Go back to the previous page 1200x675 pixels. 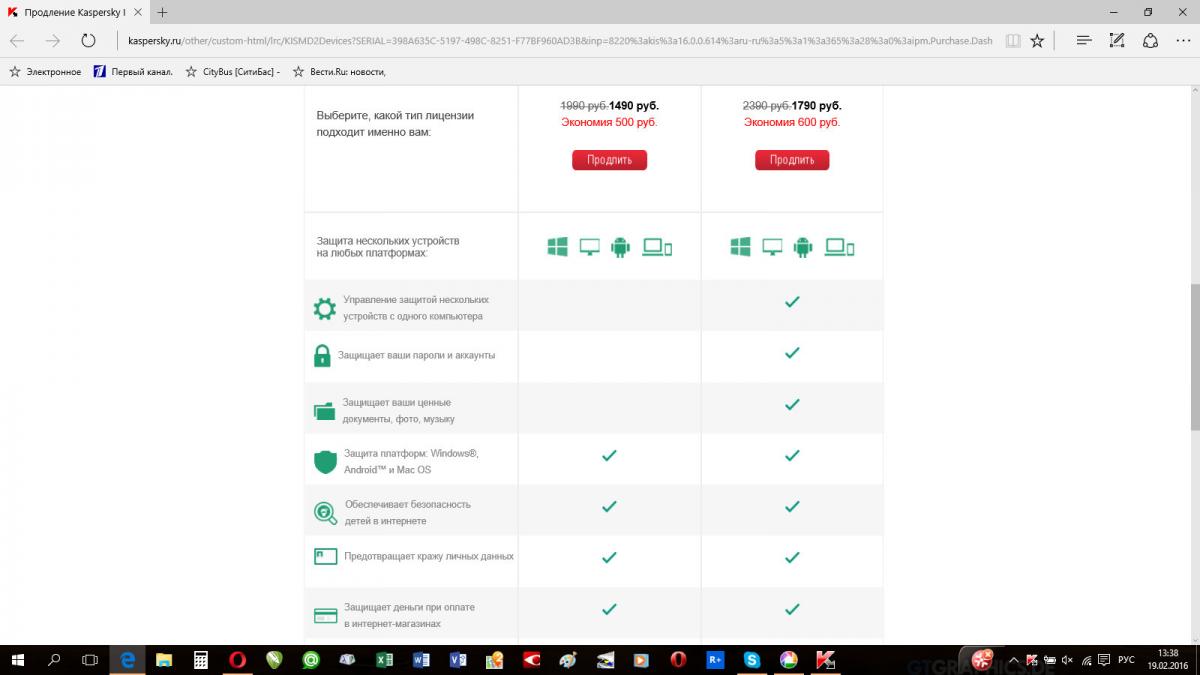click(x=17, y=41)
